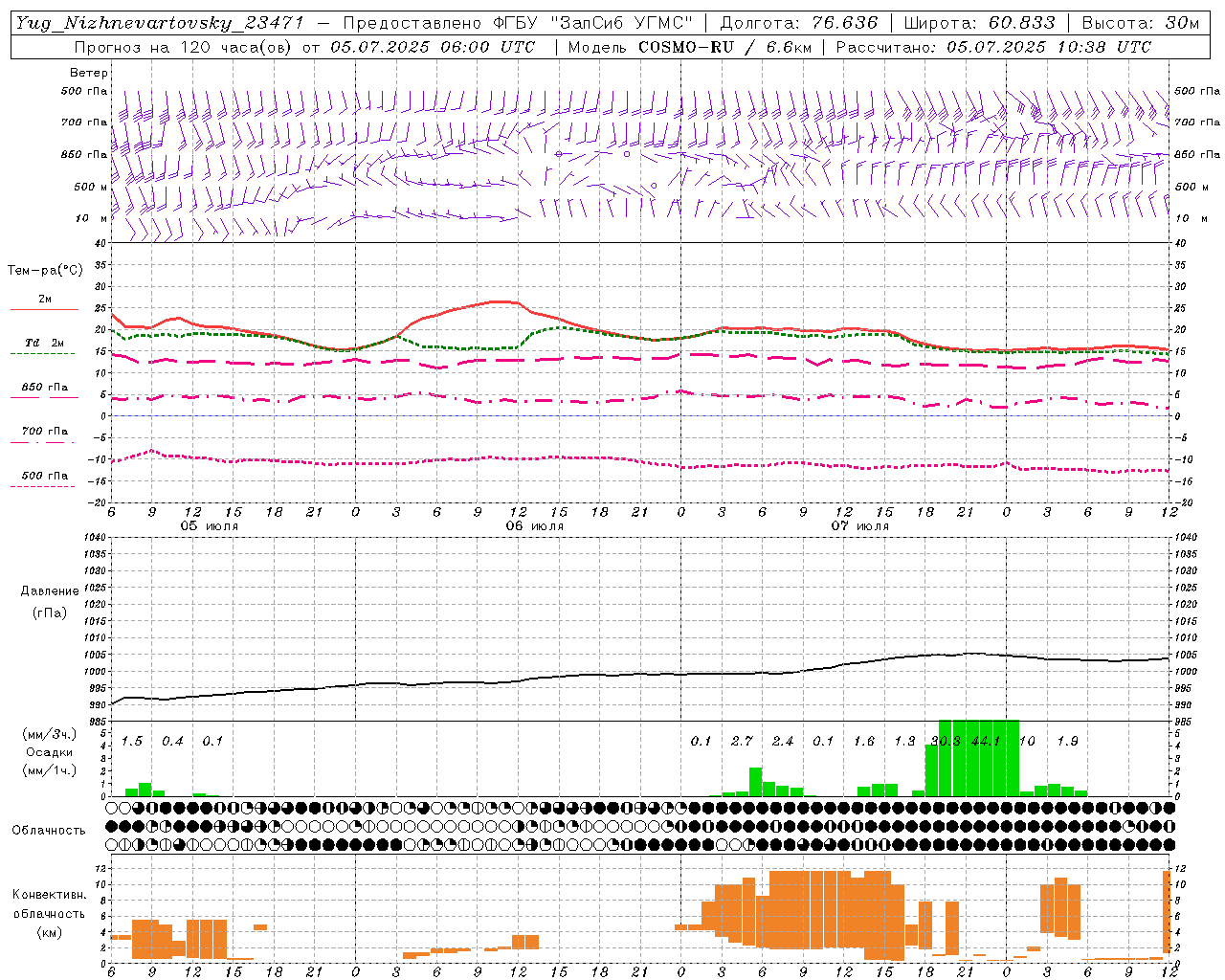The width and height of the screenshot is (1225, 980).
Task: Click the precipitation amount 1.6
Action: (864, 742)
